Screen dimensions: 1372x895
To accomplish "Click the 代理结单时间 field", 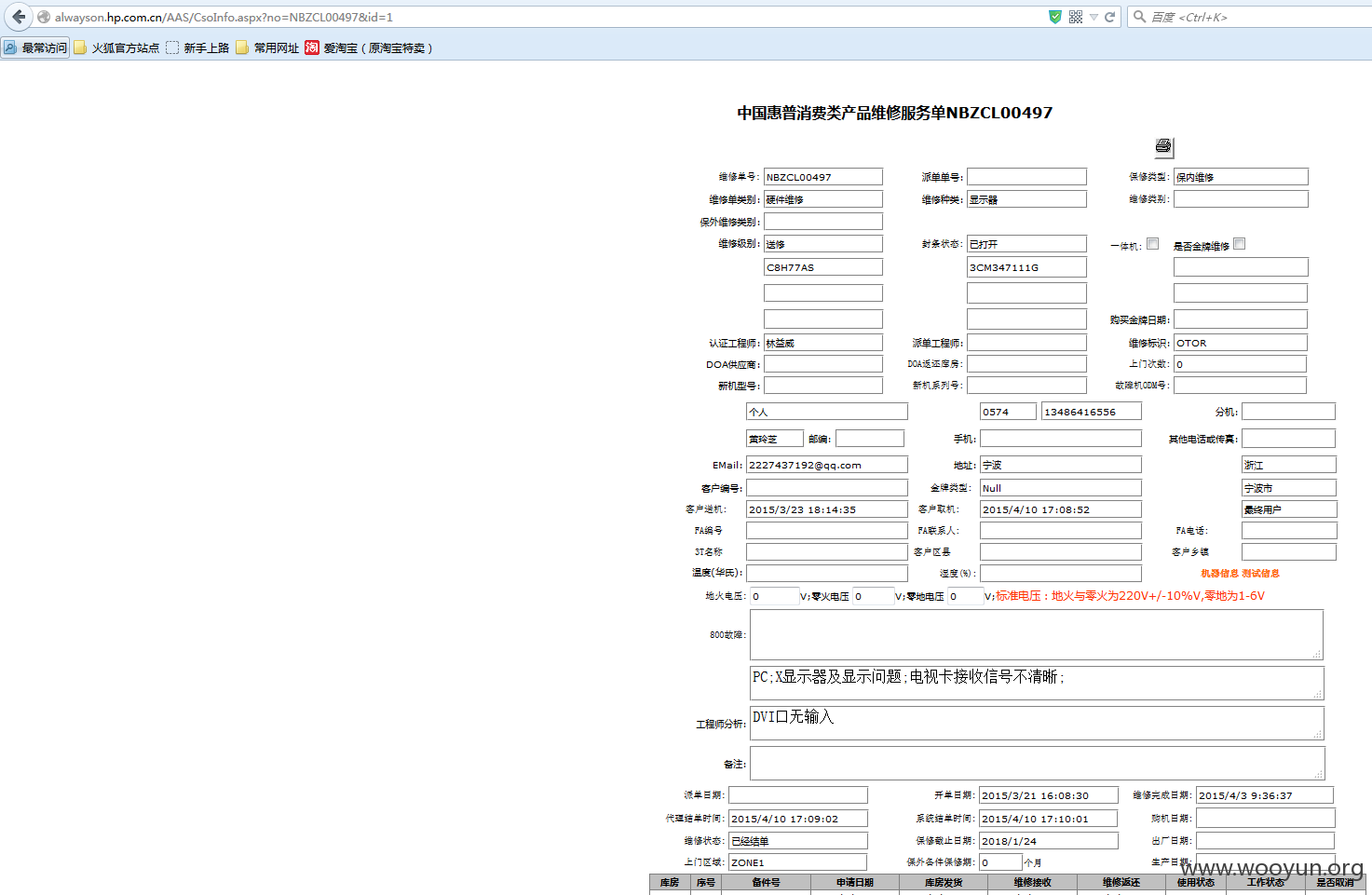I will pos(798,819).
